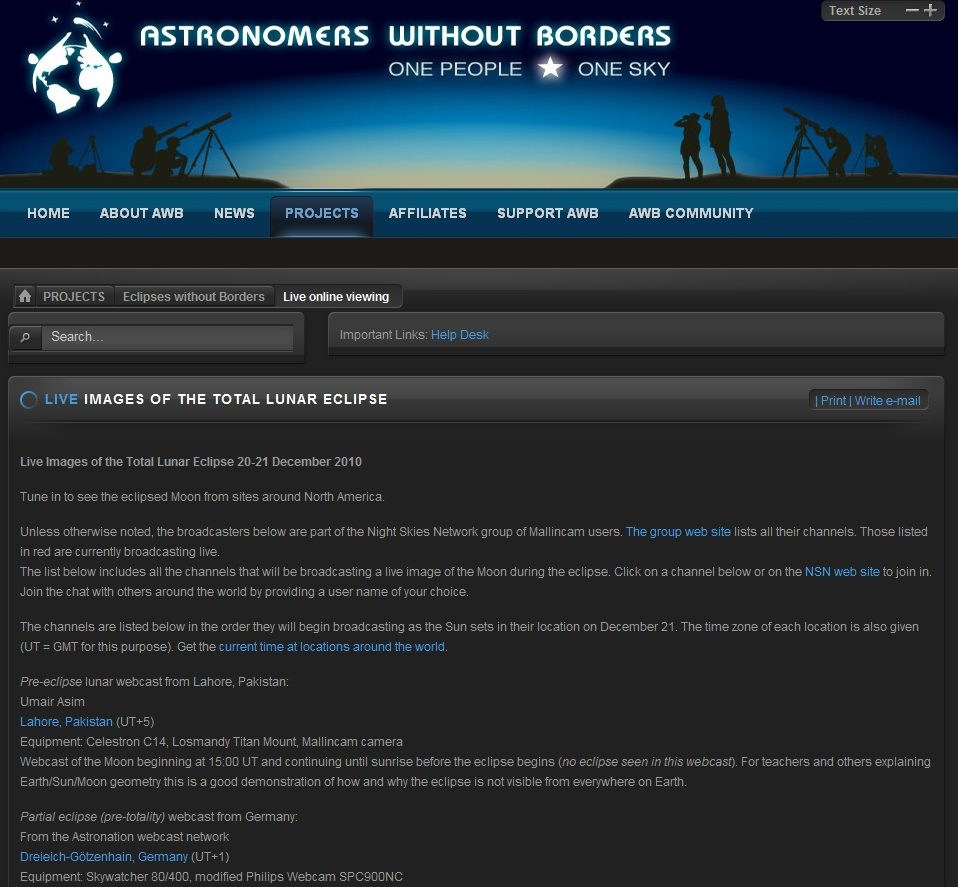Click the 'Umair Asim' text
Screen dimensions: 958x887
52,701
